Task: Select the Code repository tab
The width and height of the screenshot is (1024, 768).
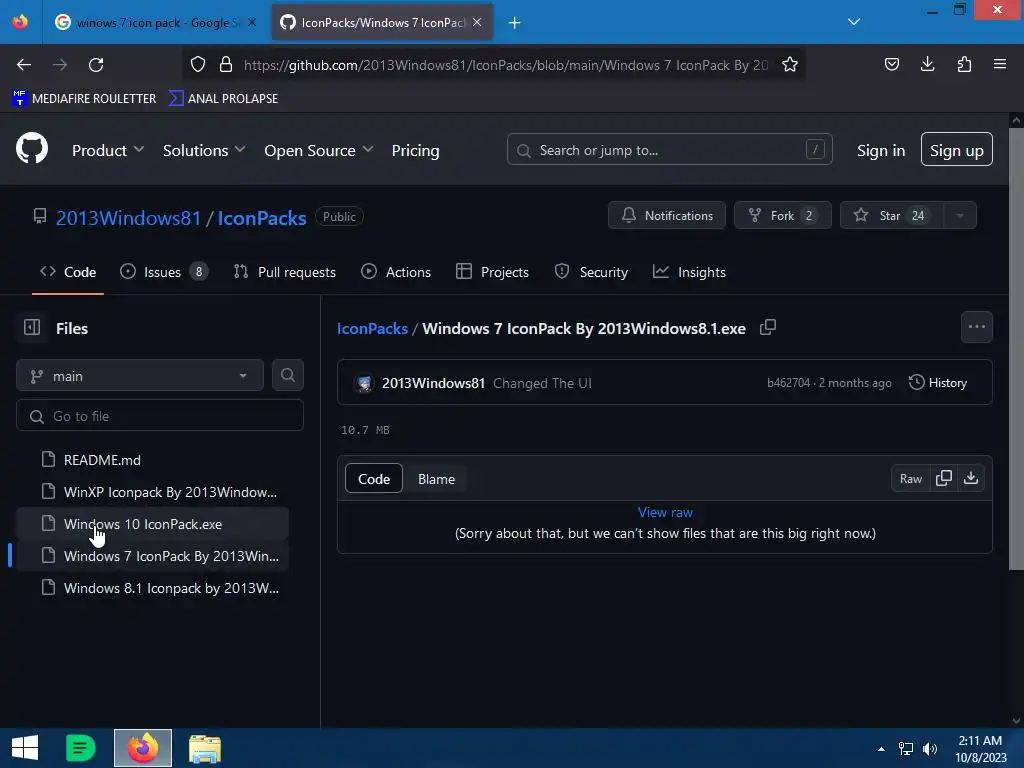Action: click(x=68, y=272)
